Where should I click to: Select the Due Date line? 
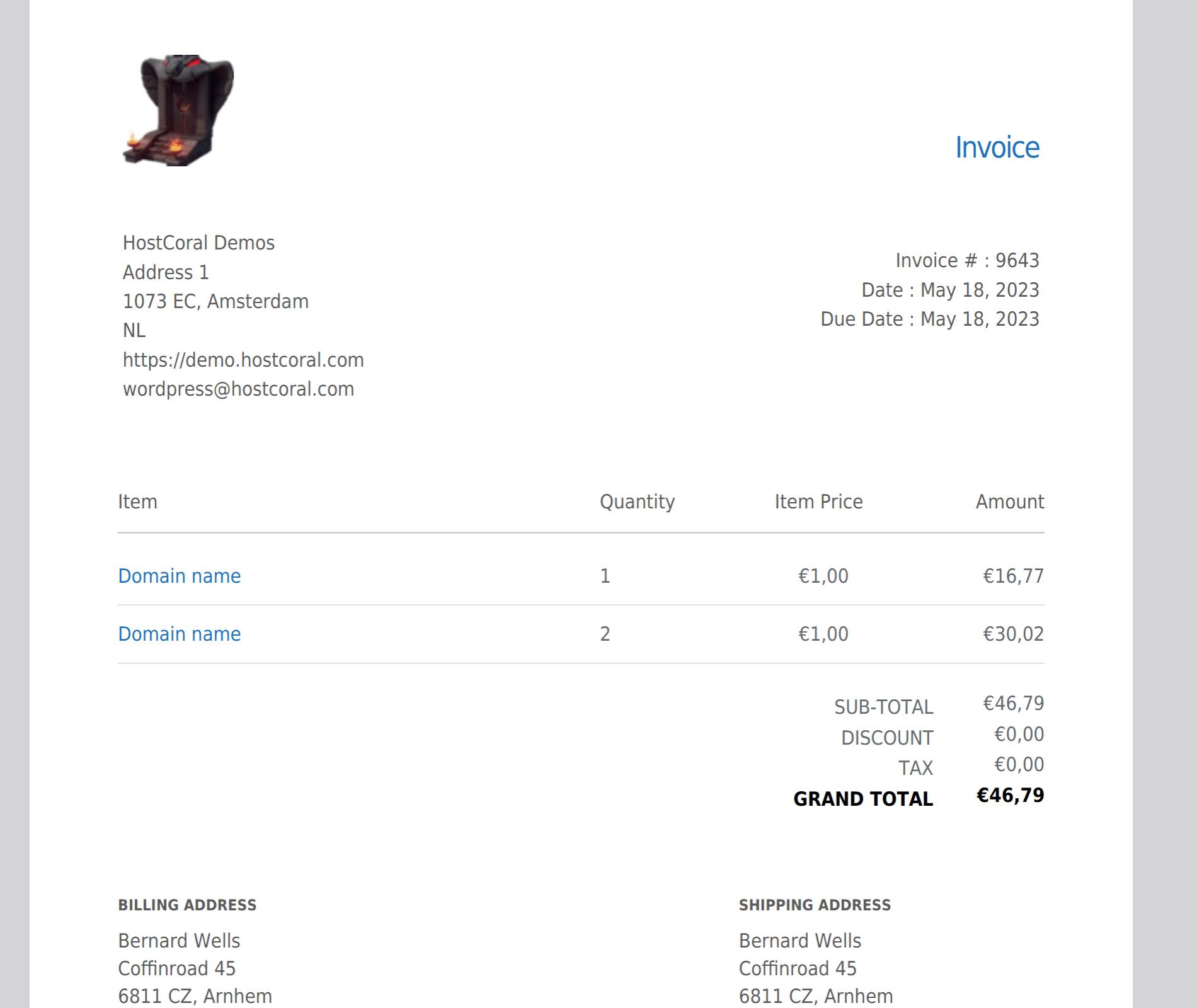(x=929, y=319)
